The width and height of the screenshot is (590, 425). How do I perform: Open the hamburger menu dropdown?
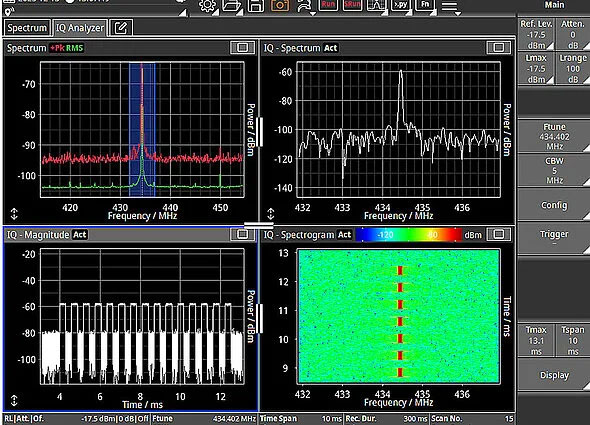(x=450, y=7)
